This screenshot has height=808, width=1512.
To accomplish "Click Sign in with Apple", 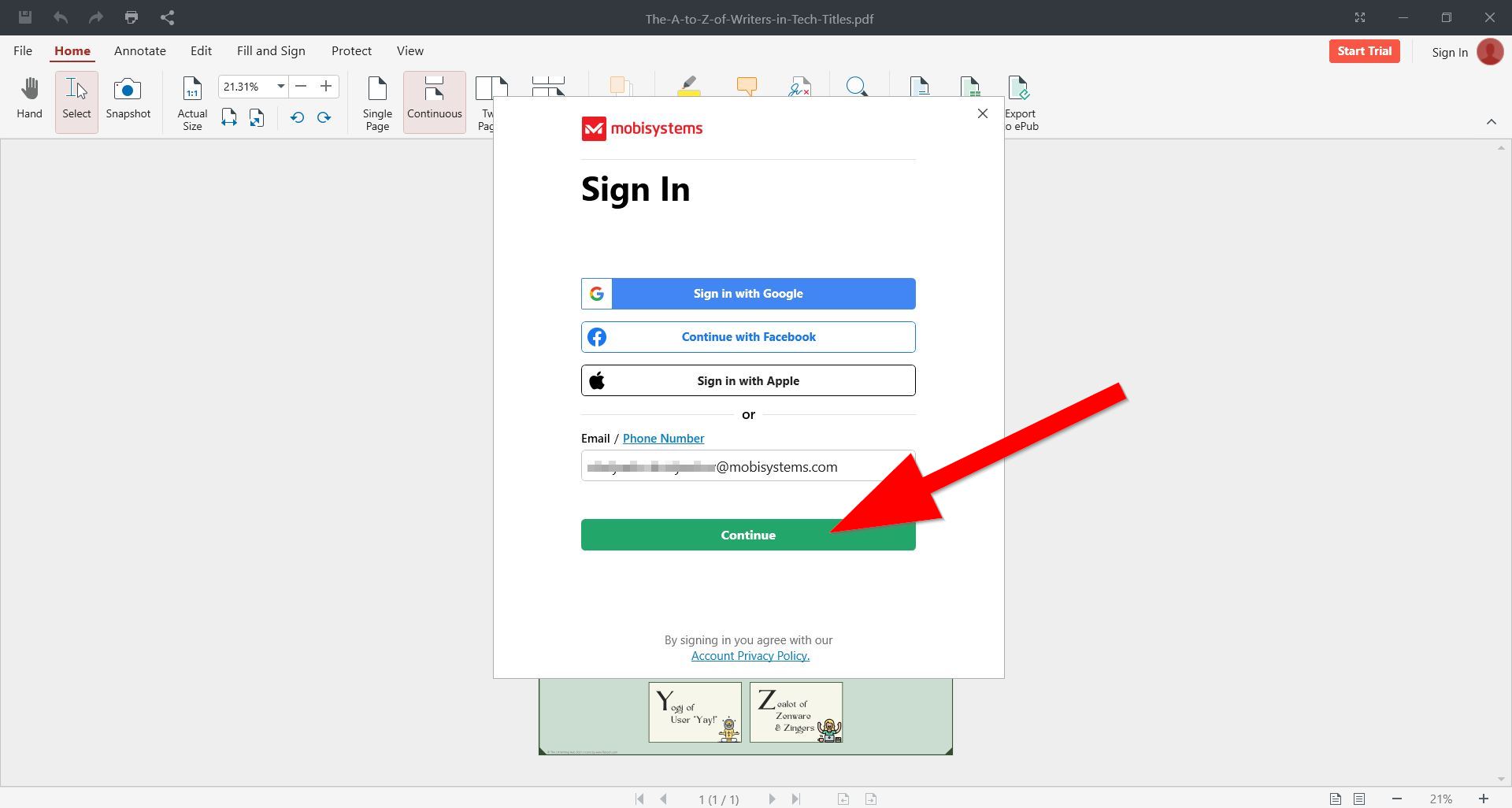I will 748,380.
